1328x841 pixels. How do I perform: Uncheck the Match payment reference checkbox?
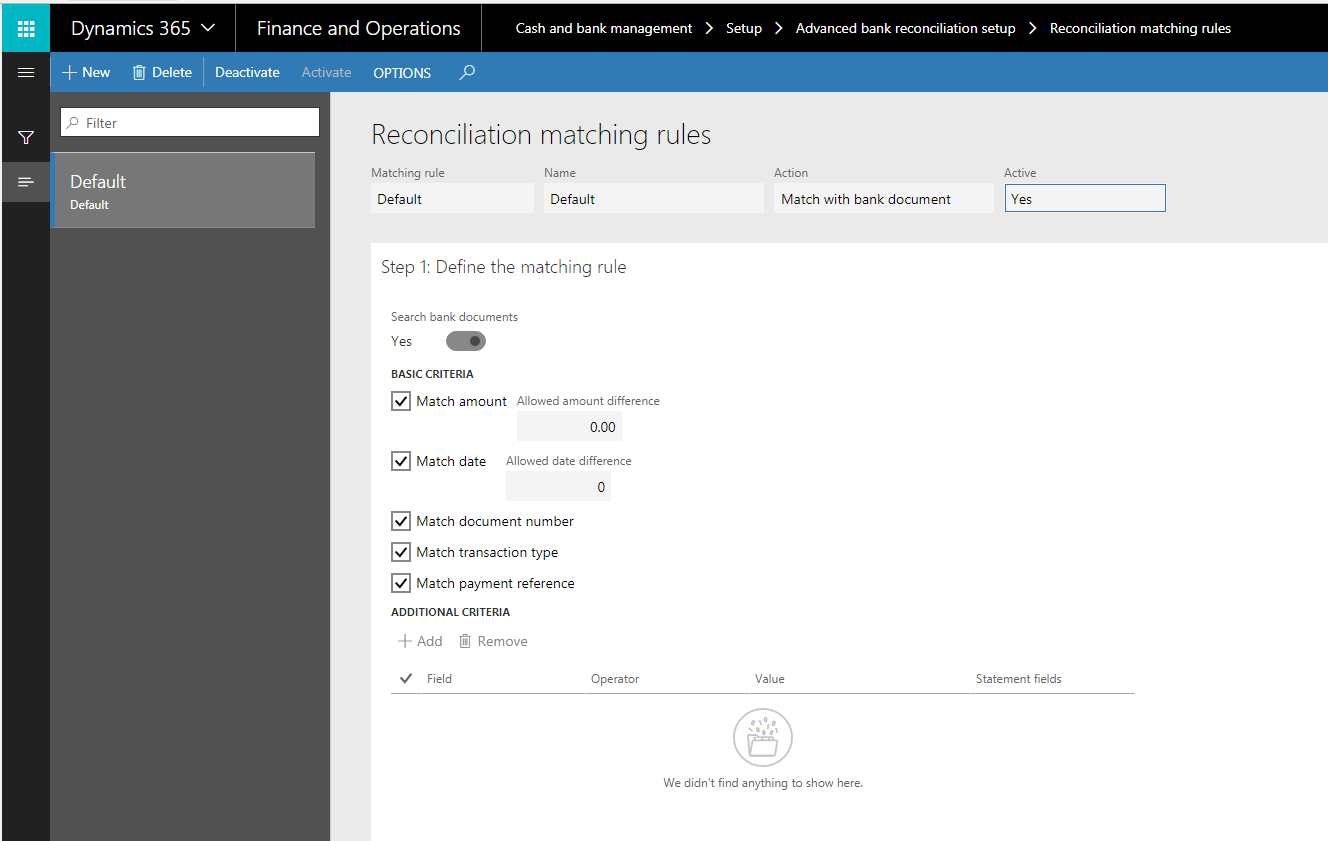pyautogui.click(x=401, y=583)
